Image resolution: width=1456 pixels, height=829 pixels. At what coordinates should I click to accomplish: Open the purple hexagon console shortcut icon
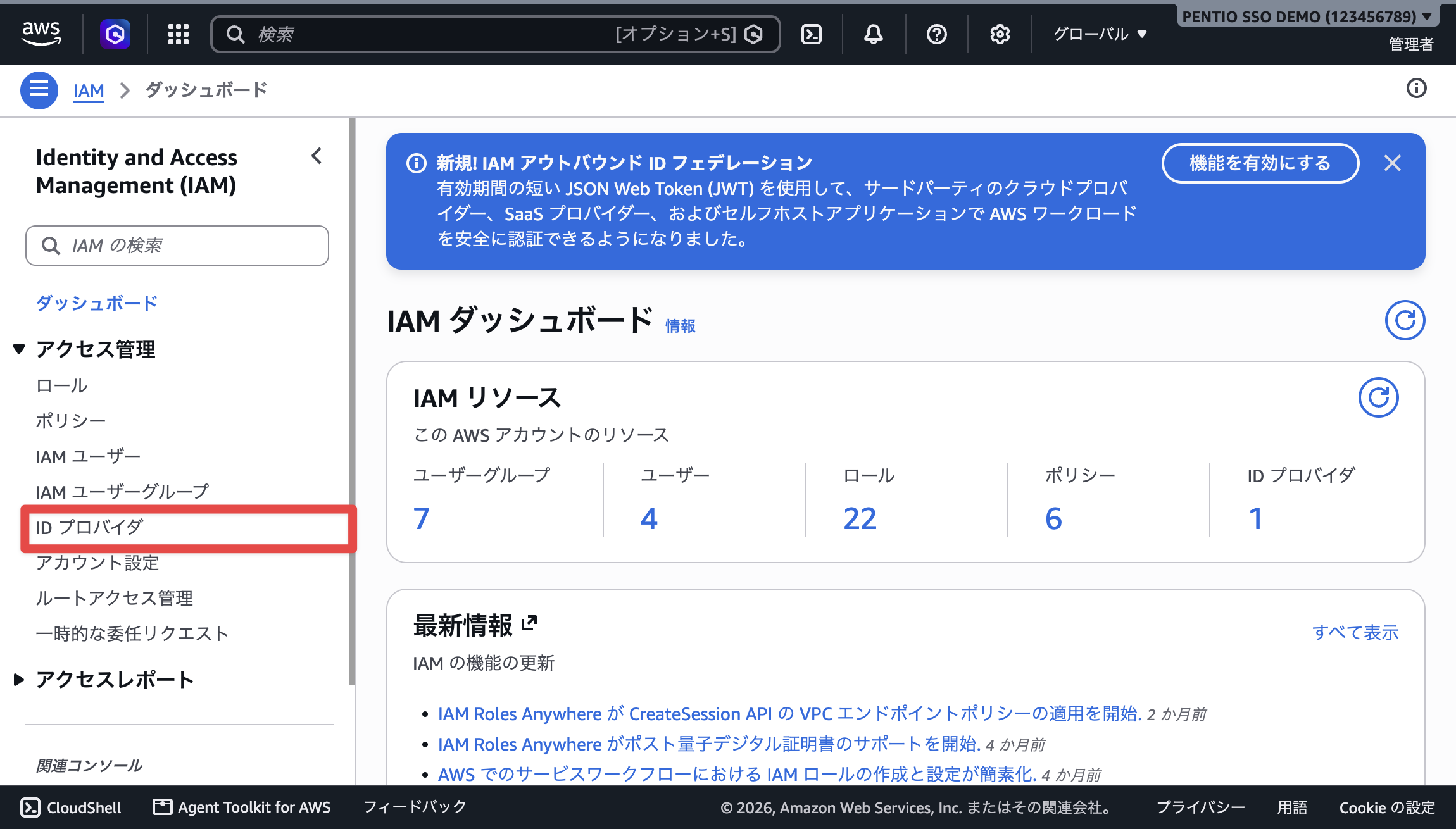(x=115, y=34)
